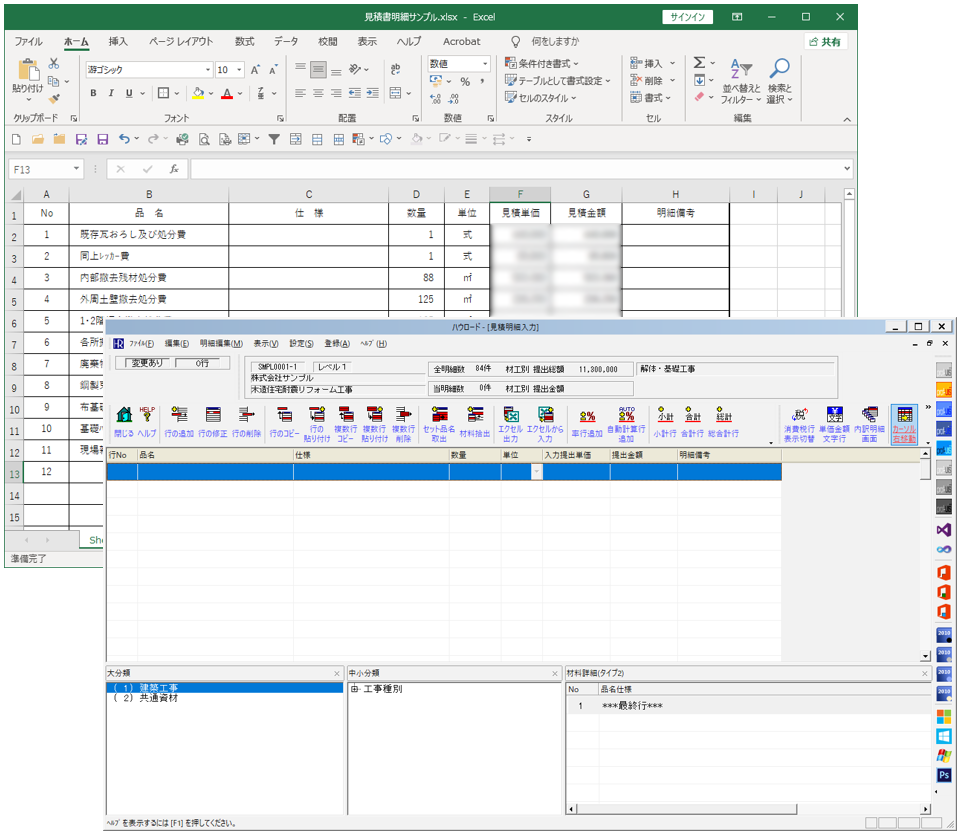Click the サインイン button

688,16
